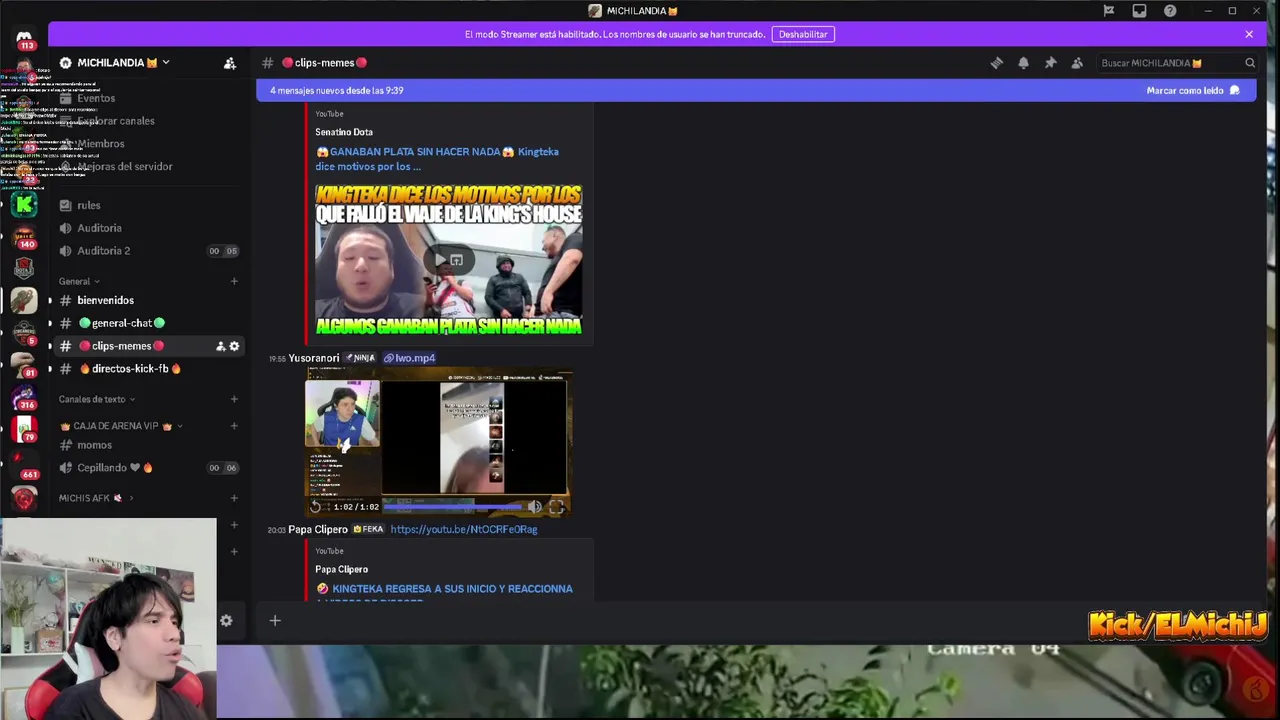
Task: Open the server icon with 661 badge
Action: 24,465
